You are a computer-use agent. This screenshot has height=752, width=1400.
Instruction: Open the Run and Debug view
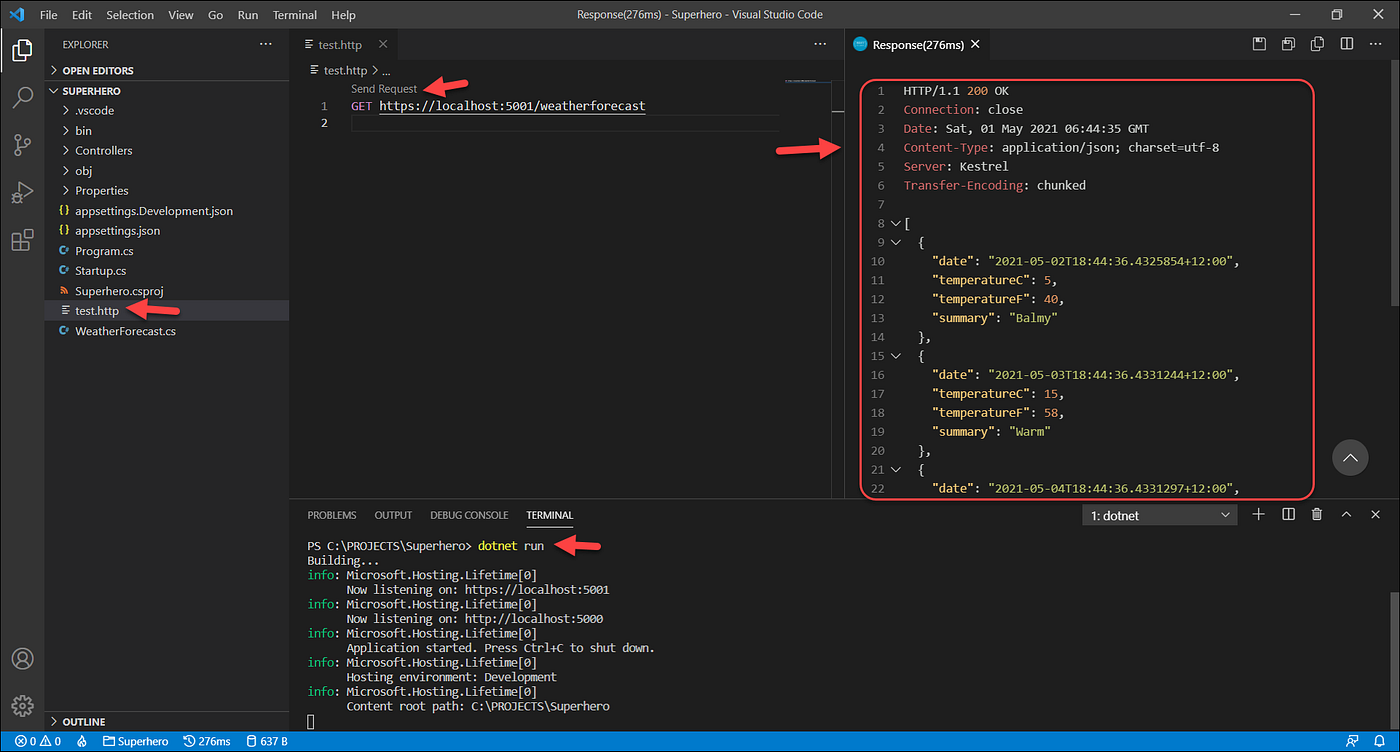[x=22, y=192]
